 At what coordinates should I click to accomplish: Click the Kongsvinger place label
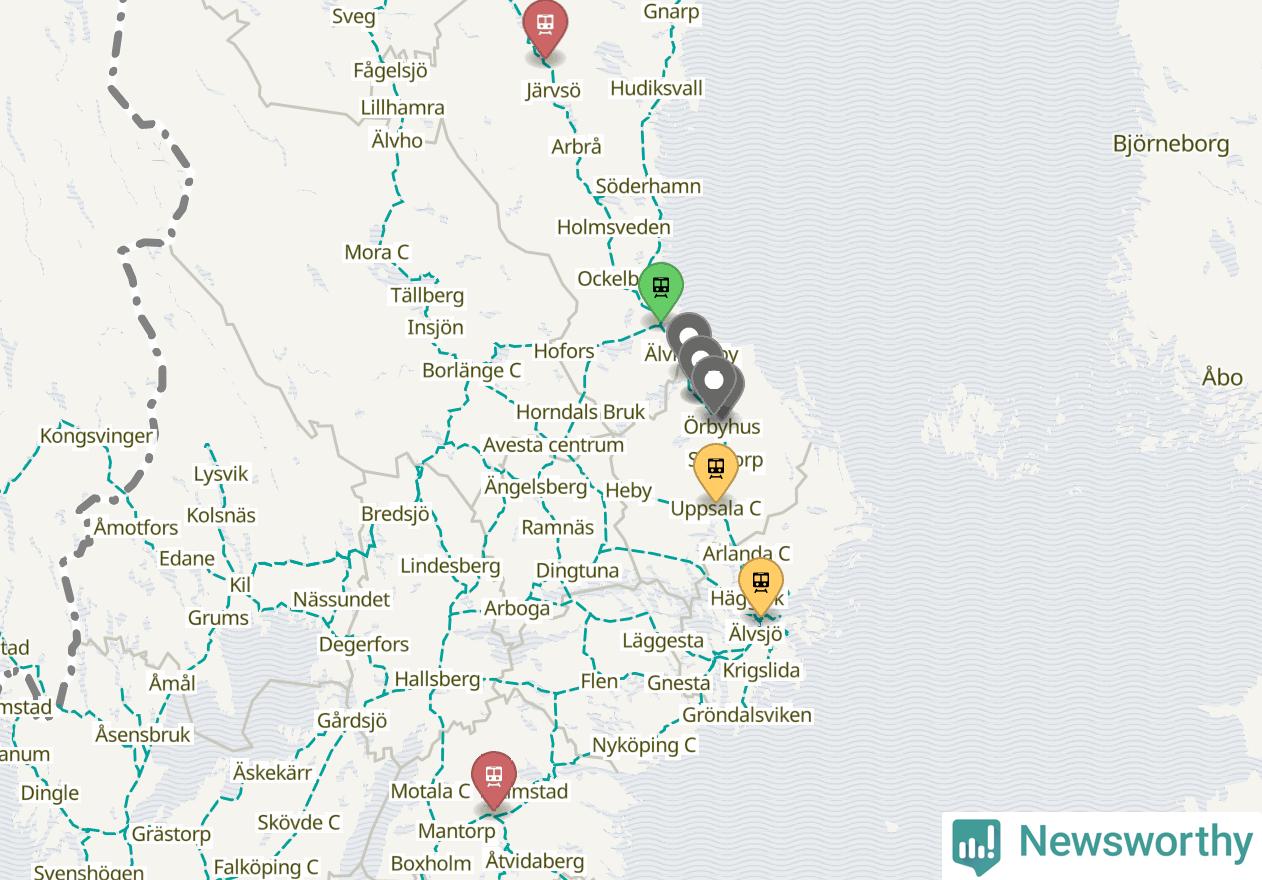tap(97, 436)
